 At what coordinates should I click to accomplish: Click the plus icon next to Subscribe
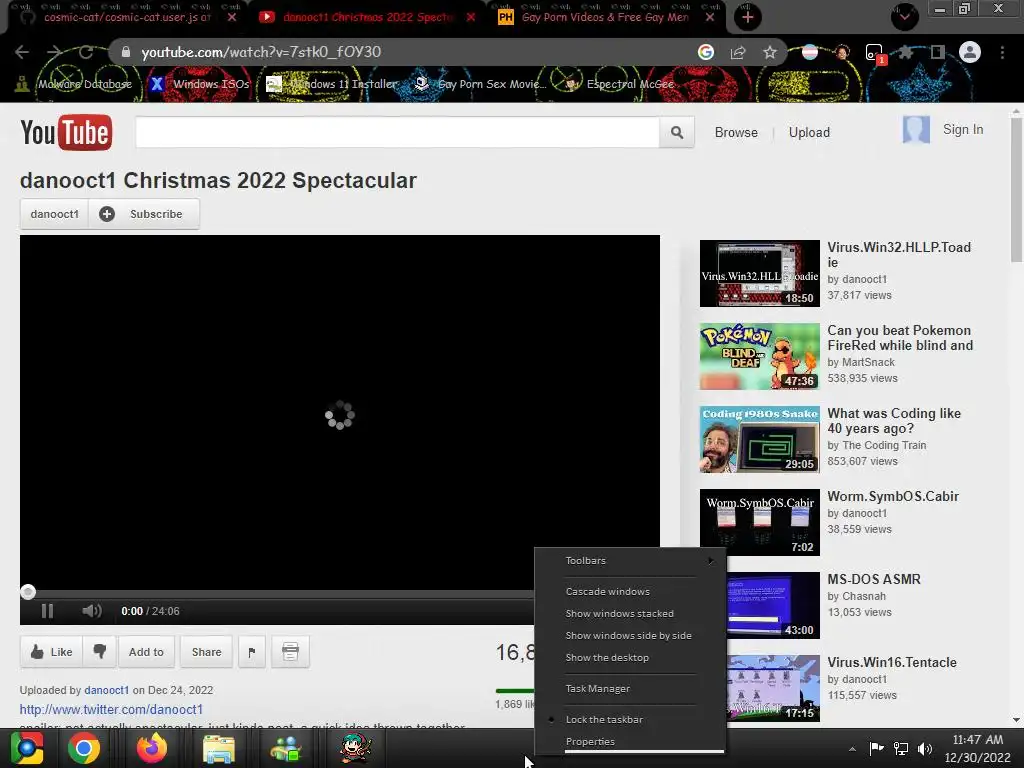[107, 214]
